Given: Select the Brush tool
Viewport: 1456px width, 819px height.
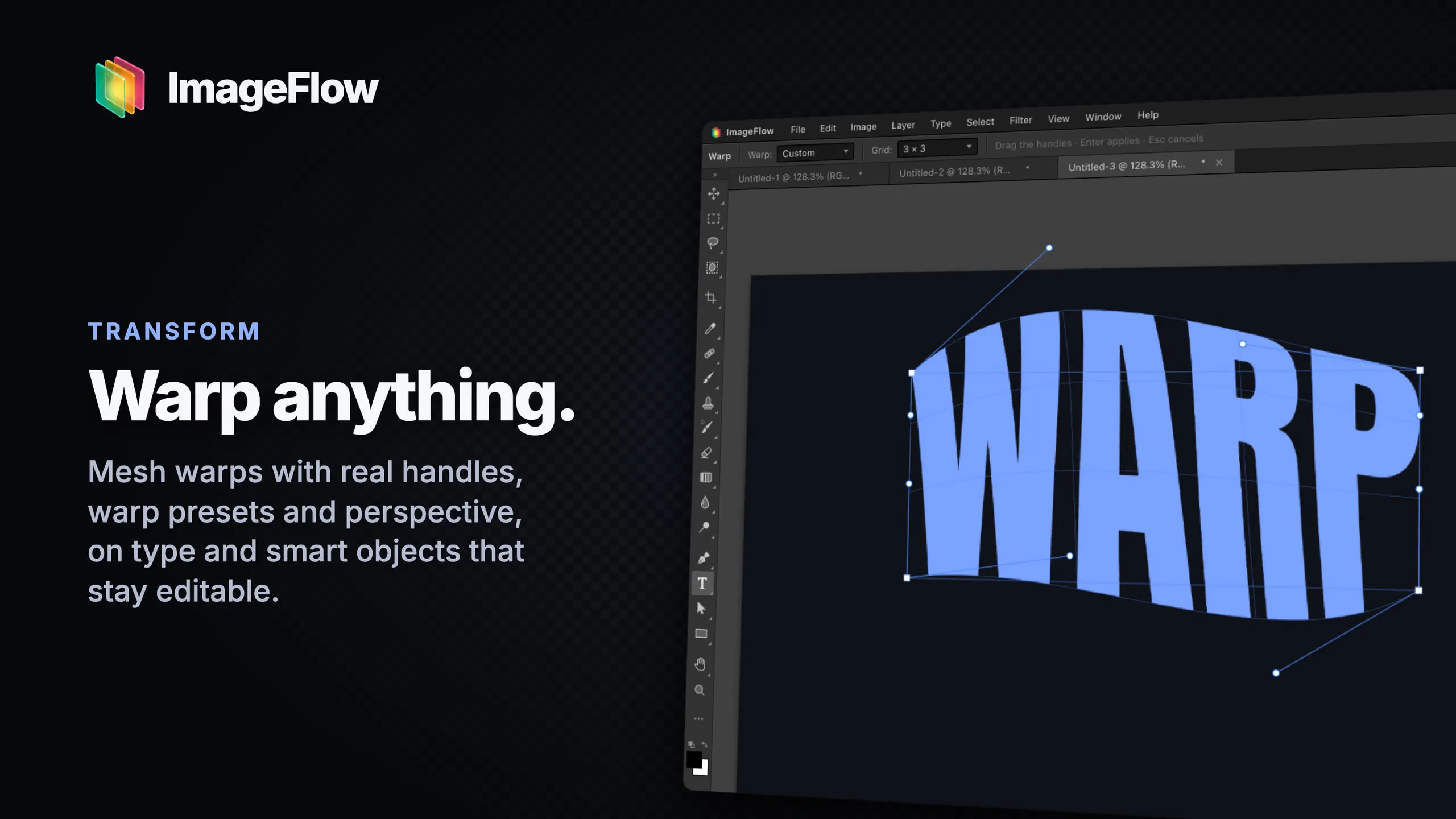Looking at the screenshot, I should [x=708, y=378].
